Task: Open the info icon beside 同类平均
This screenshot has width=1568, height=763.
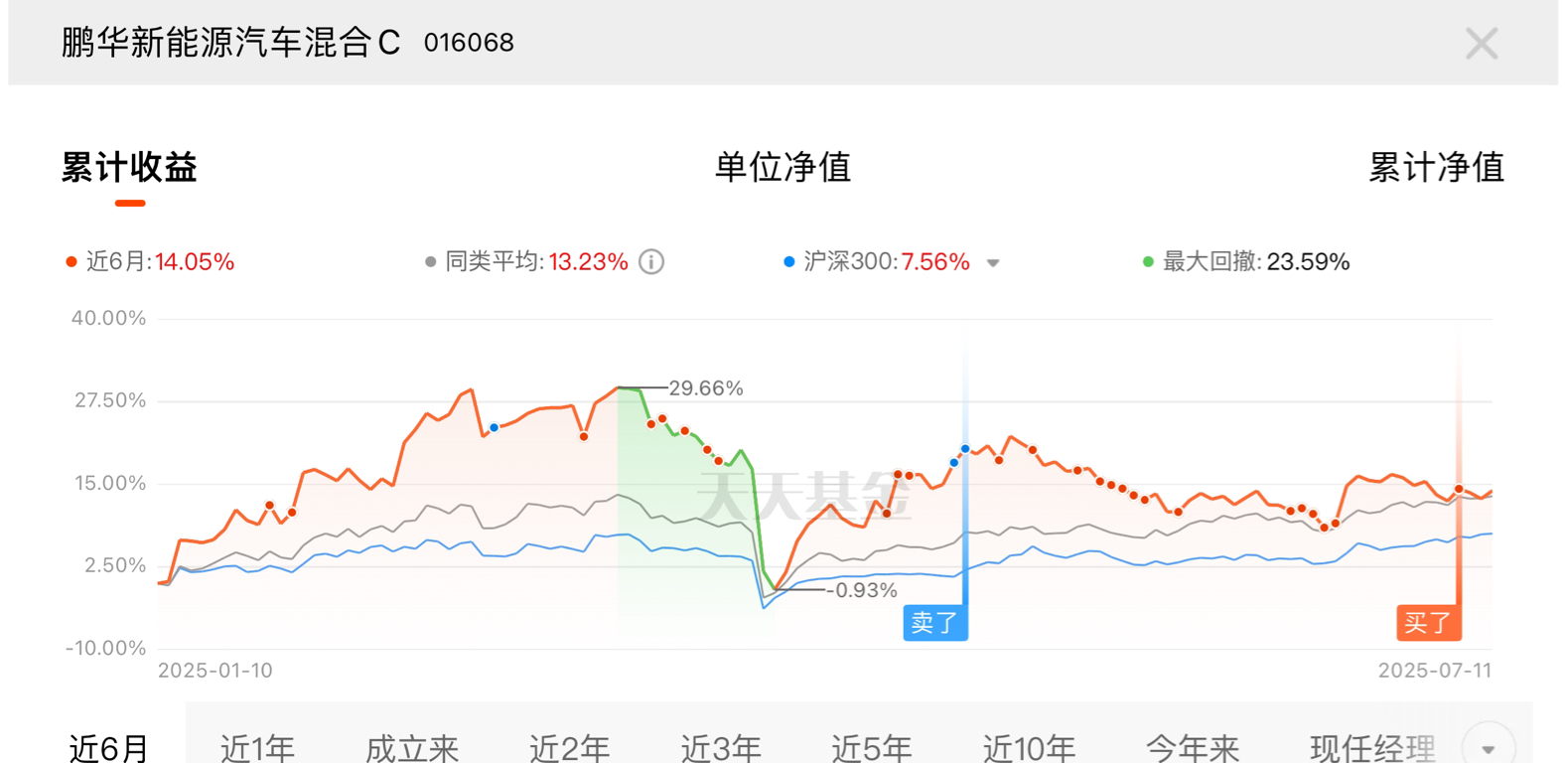Action: tap(651, 262)
